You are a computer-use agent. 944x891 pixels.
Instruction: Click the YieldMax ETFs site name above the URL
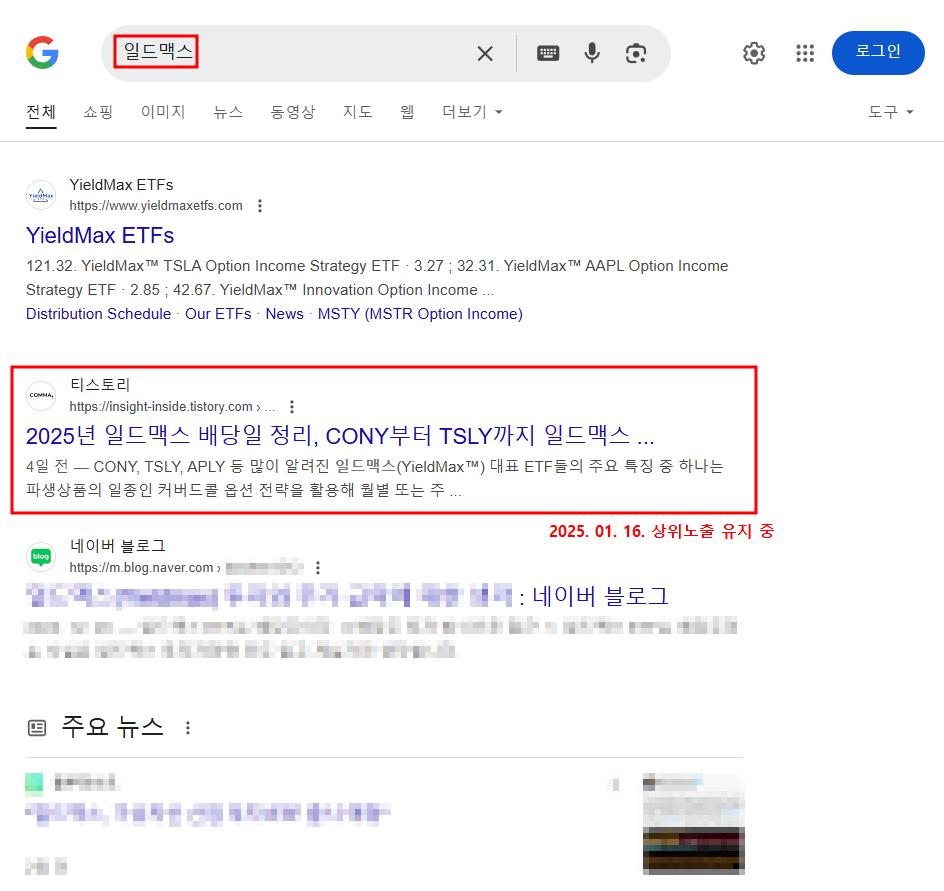(121, 185)
